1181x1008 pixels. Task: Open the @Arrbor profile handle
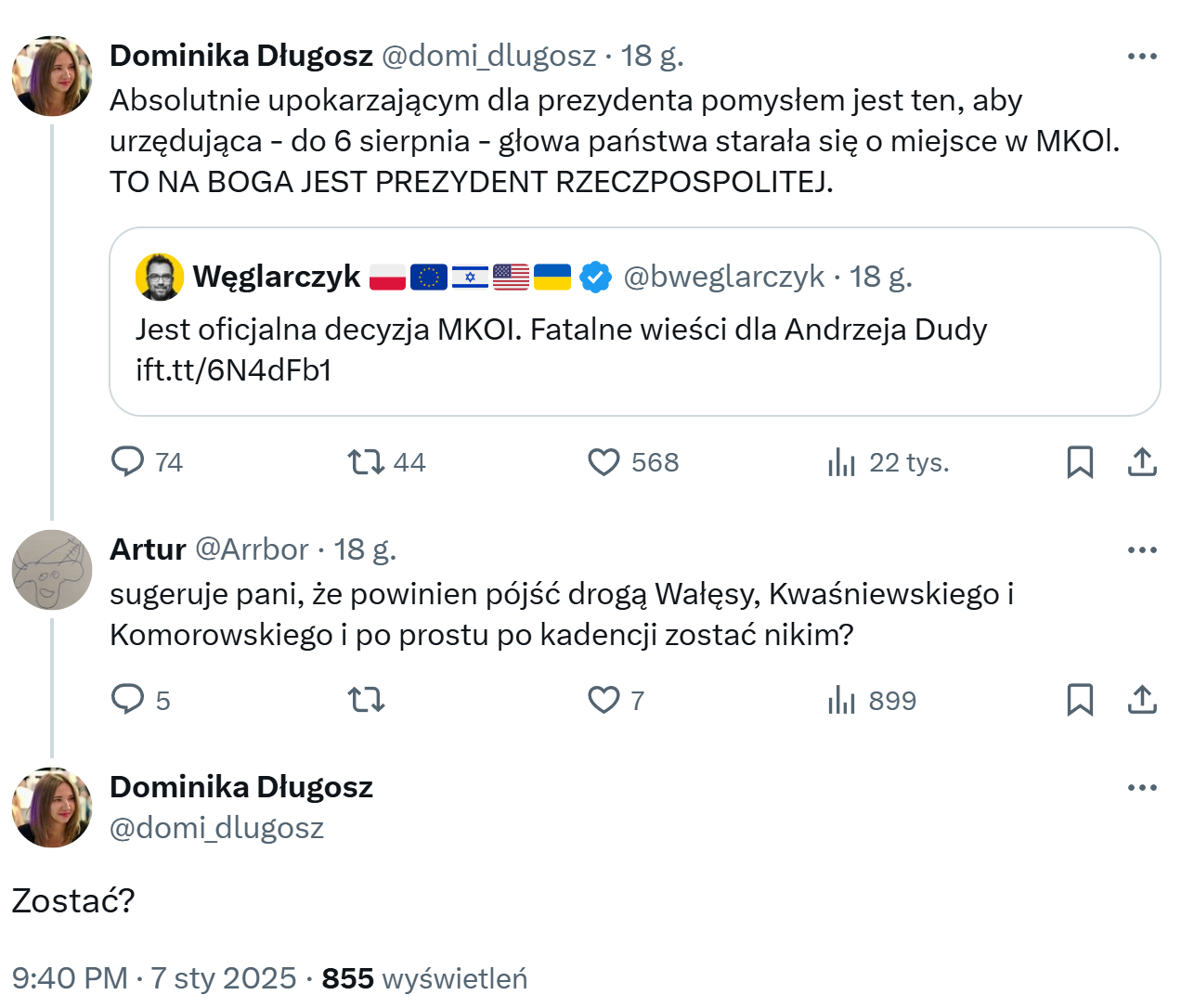click(252, 549)
